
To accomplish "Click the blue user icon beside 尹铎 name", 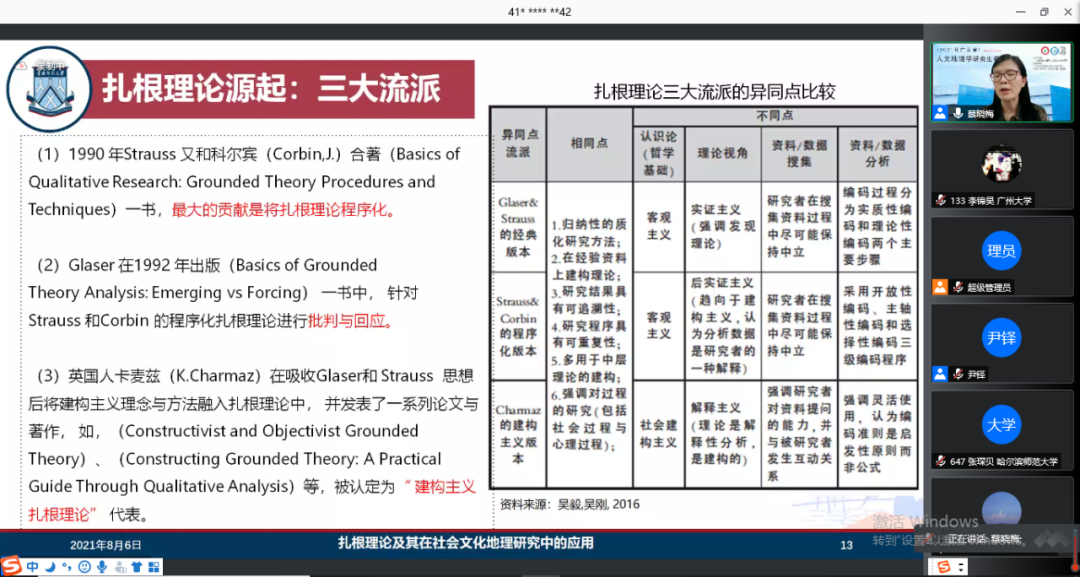I will click(939, 375).
